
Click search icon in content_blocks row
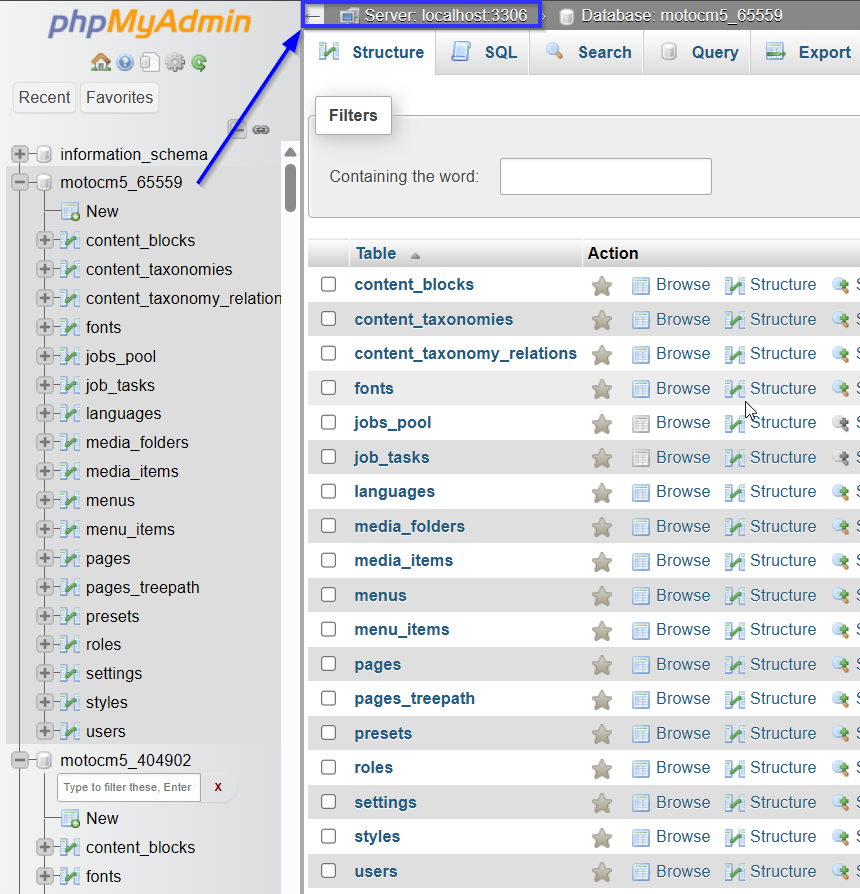pyautogui.click(x=841, y=285)
